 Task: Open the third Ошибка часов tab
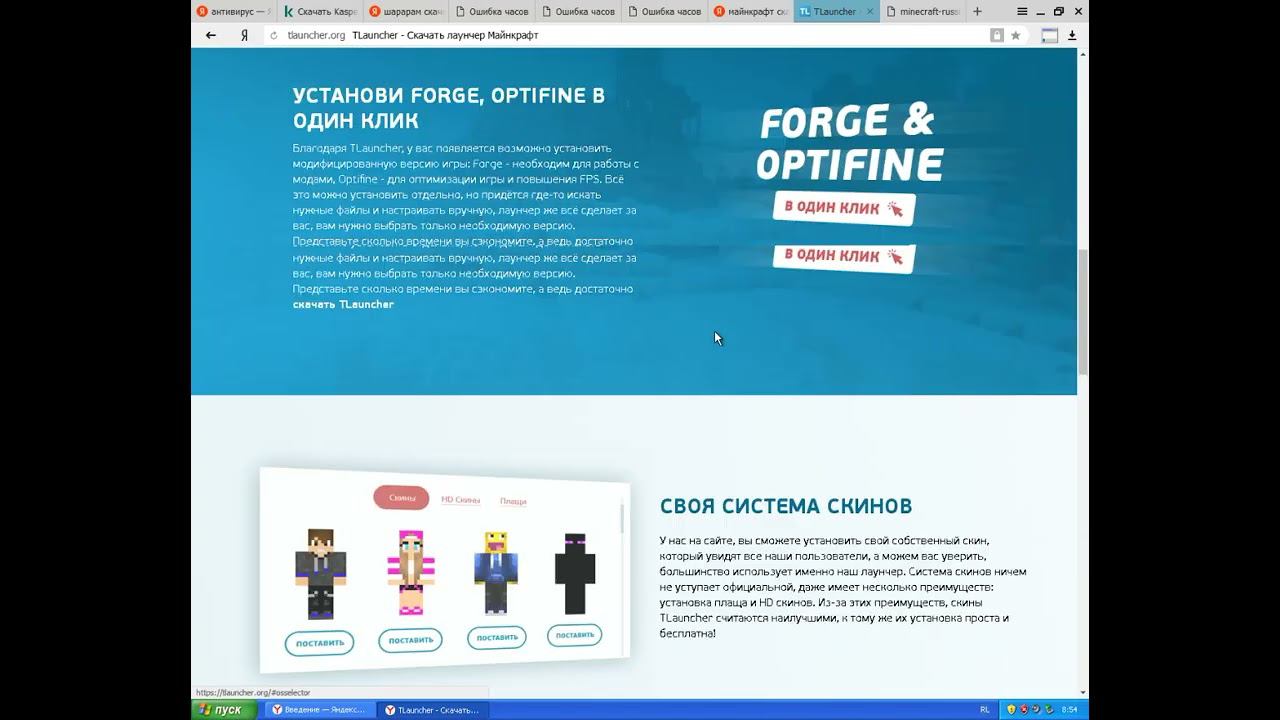[664, 11]
